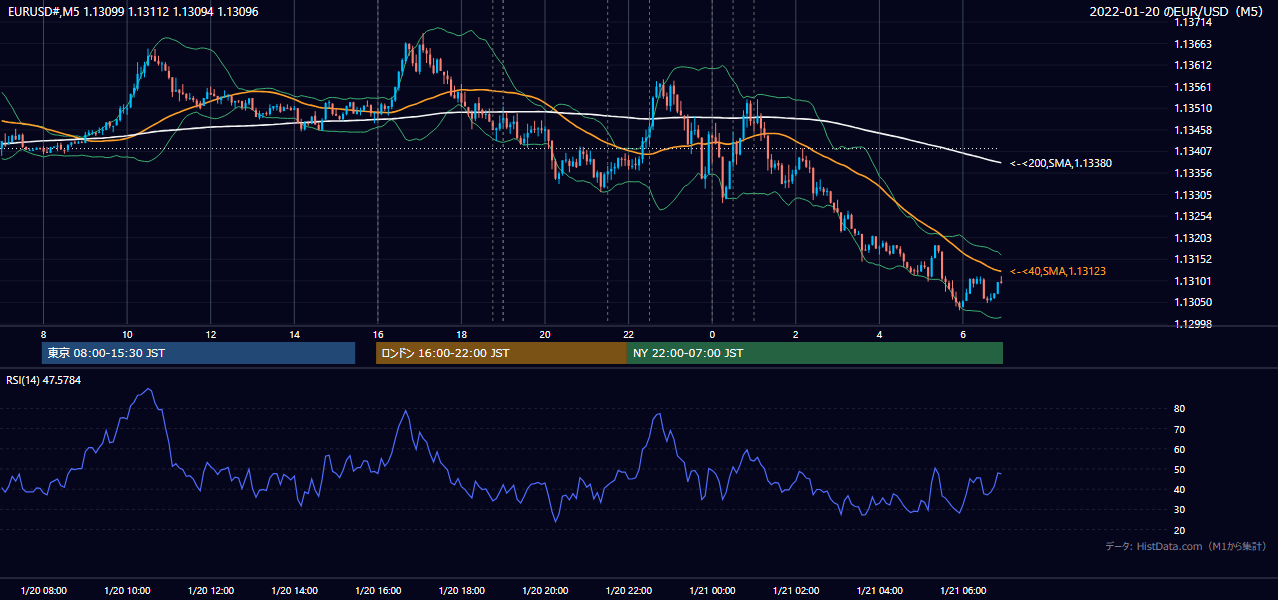1278x600 pixels.
Task: Select the 200 SMA label 1.13380
Action: click(x=1061, y=163)
